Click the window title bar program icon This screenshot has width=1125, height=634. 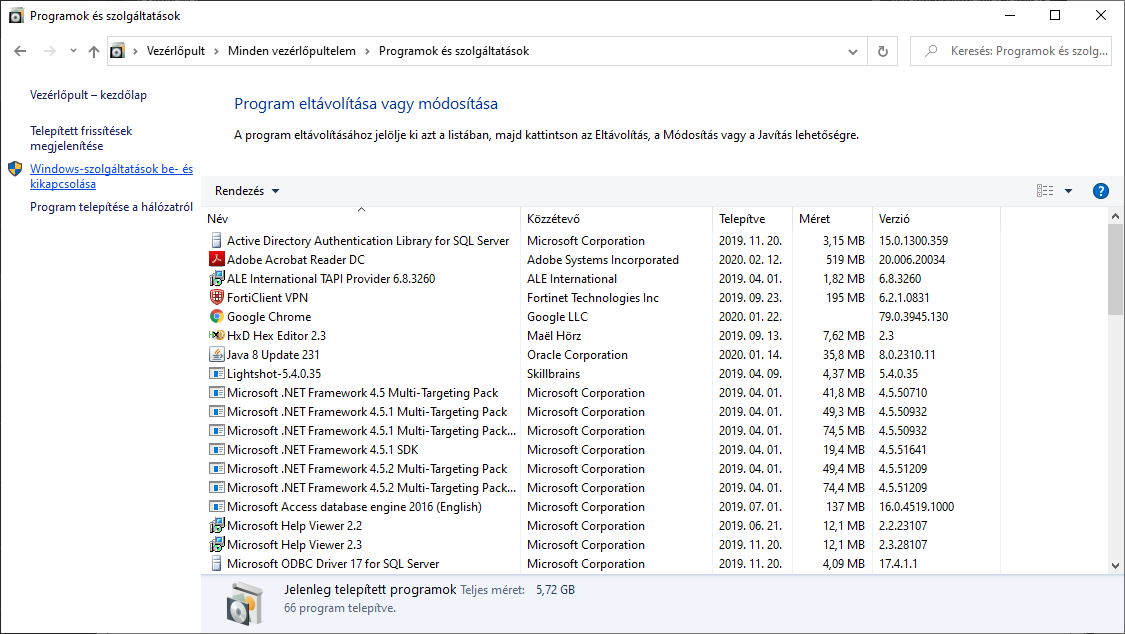pos(15,15)
